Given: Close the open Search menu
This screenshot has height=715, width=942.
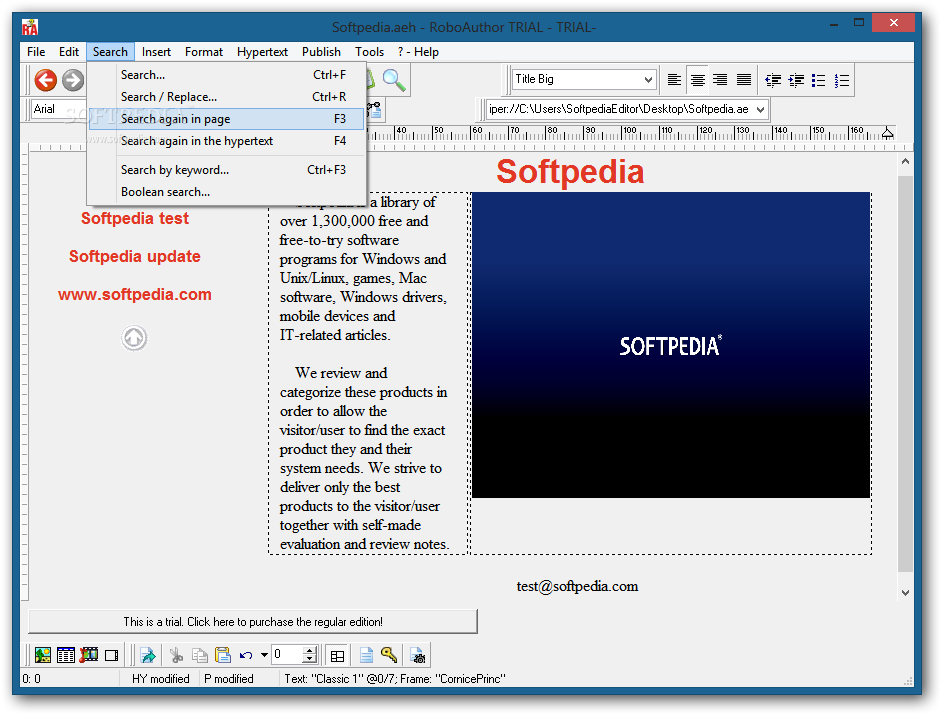Looking at the screenshot, I should (x=110, y=52).
